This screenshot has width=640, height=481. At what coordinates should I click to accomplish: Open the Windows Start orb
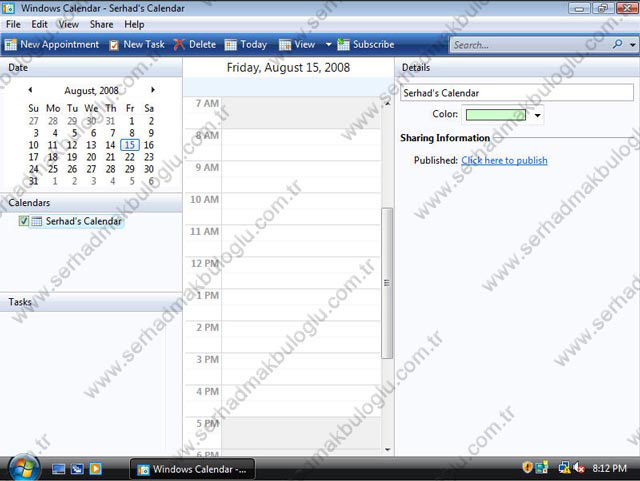[x=24, y=468]
